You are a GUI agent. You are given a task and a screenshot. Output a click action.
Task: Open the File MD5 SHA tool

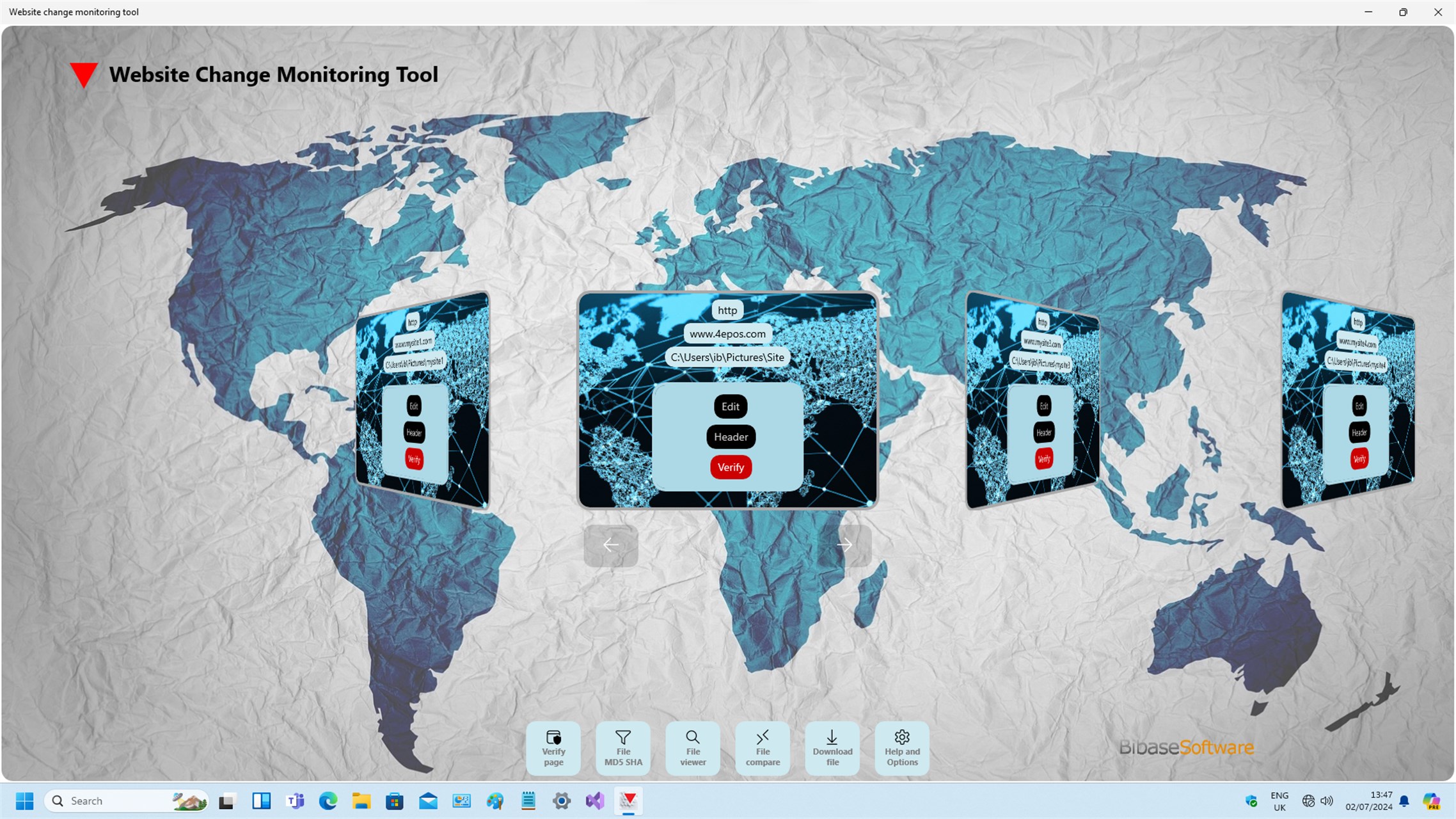[x=623, y=748]
